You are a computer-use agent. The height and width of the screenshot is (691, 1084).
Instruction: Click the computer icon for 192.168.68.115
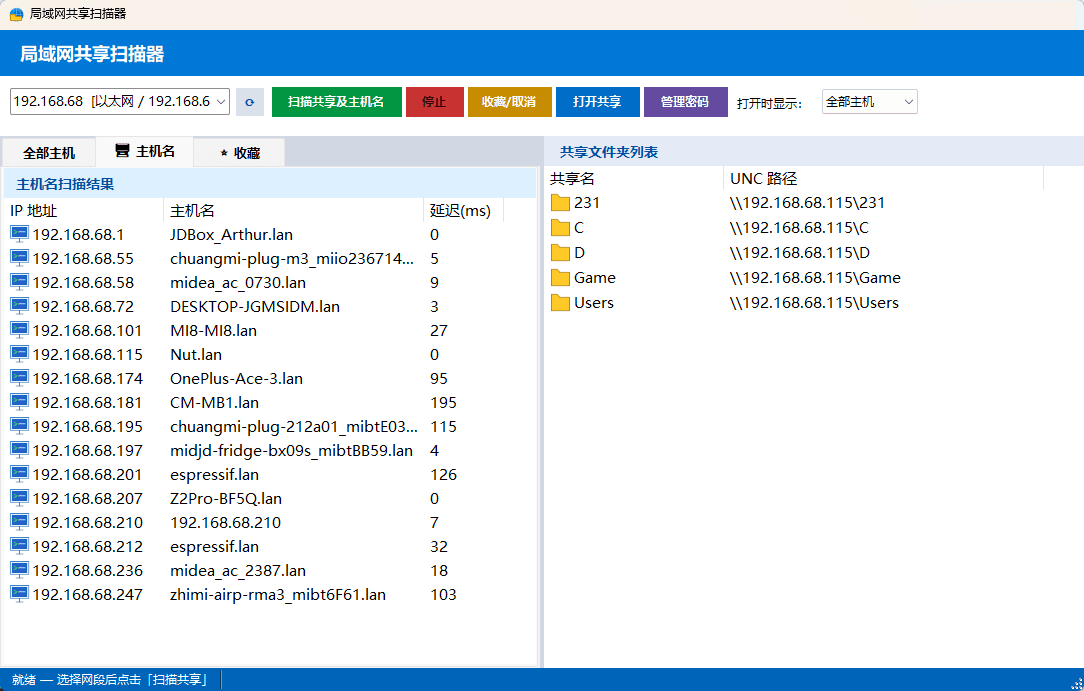[19, 354]
